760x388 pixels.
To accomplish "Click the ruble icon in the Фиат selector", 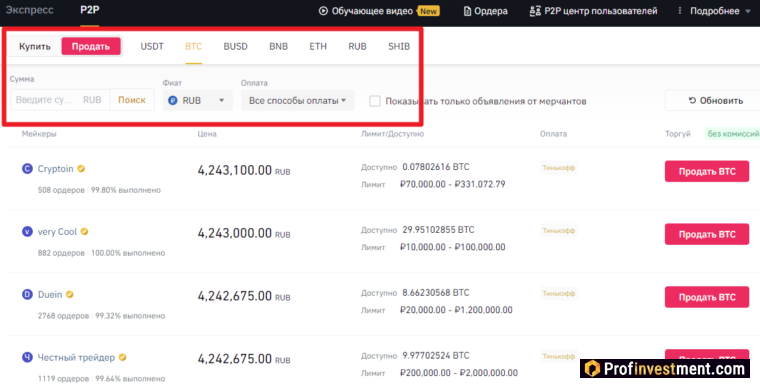I will 173,101.
